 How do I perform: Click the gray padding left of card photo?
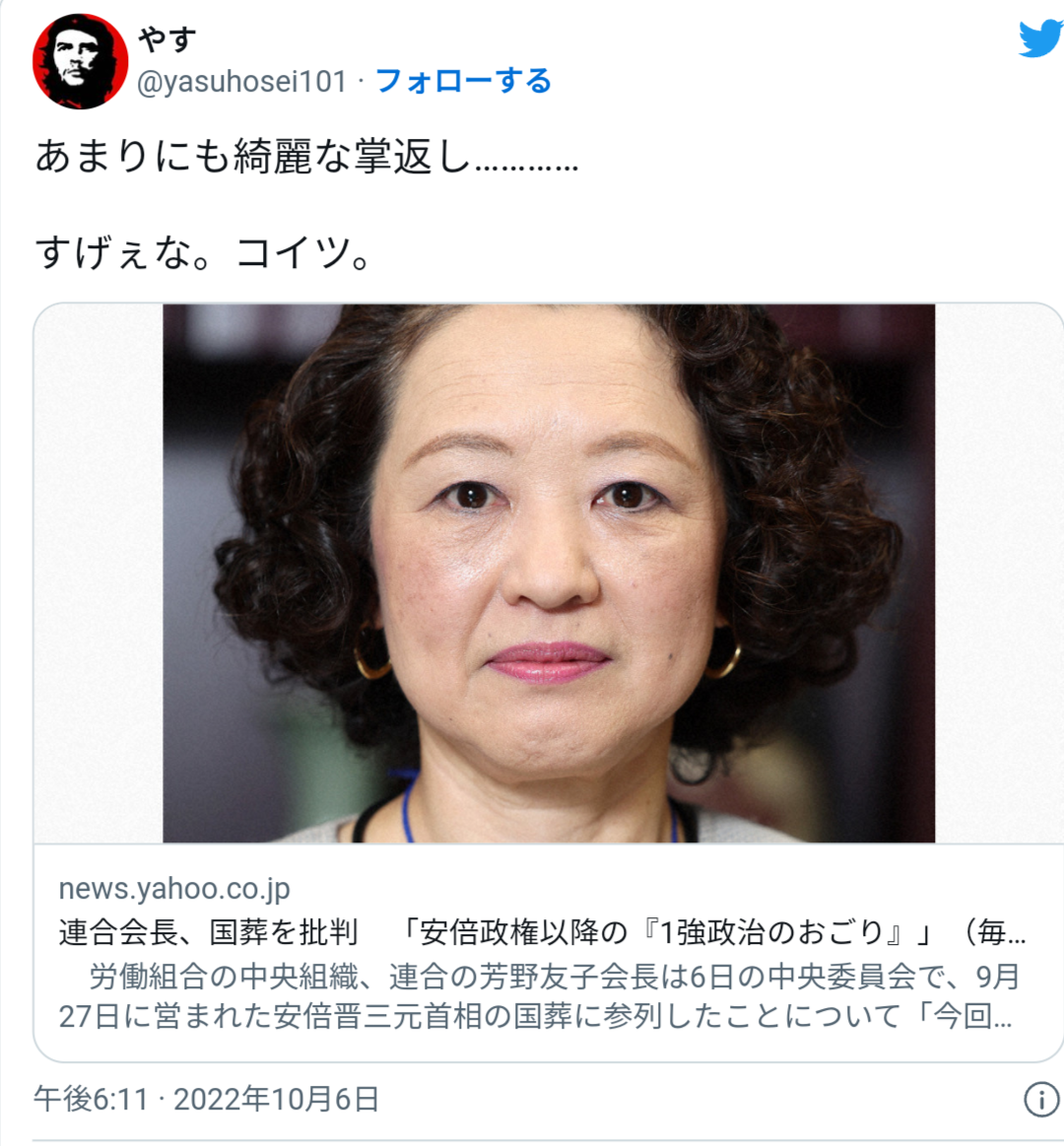coord(99,573)
